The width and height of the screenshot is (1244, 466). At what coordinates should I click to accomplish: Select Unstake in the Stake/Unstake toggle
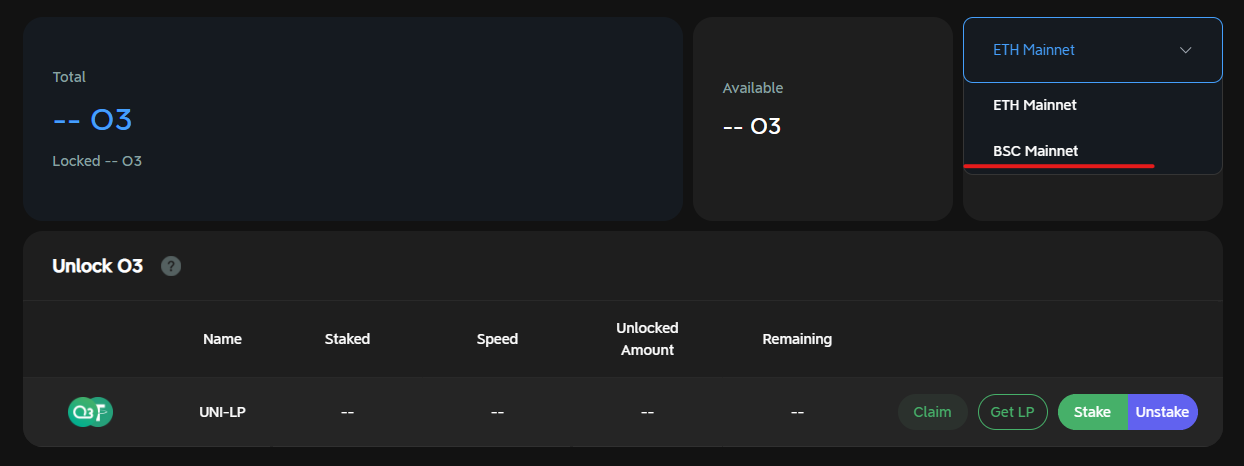pos(1162,412)
